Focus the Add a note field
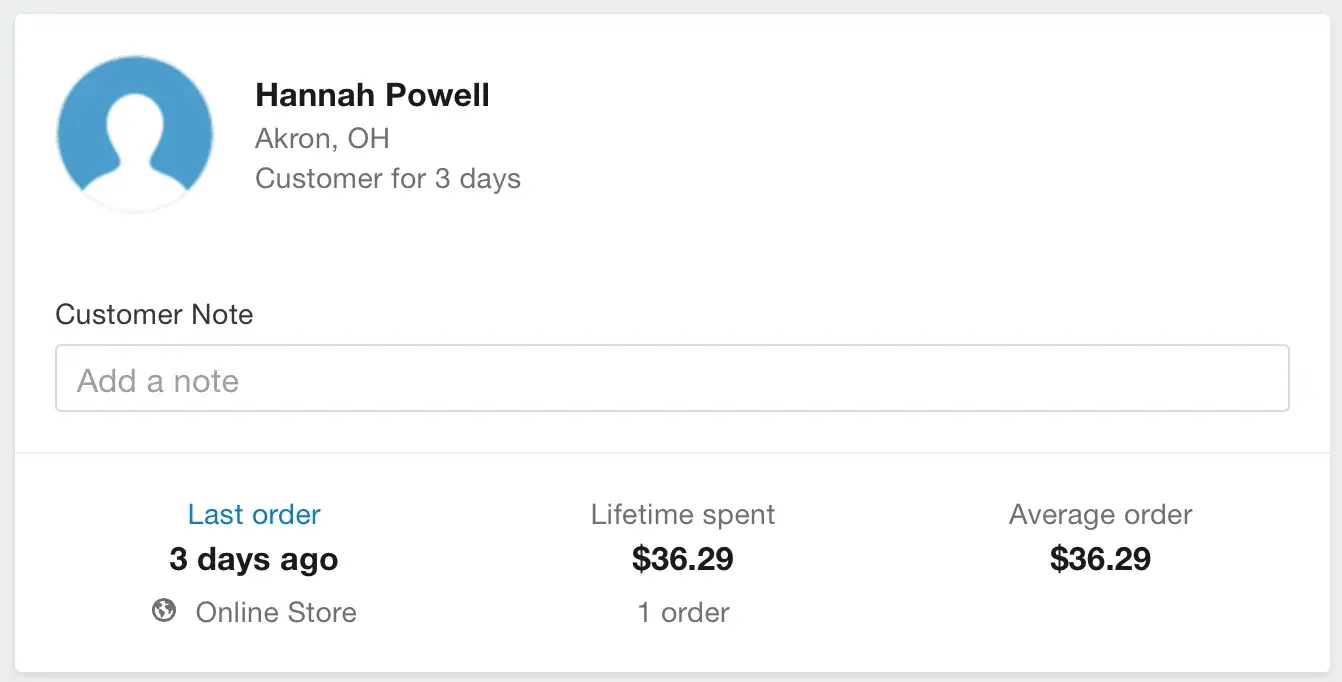The height and width of the screenshot is (682, 1342). tap(672, 379)
